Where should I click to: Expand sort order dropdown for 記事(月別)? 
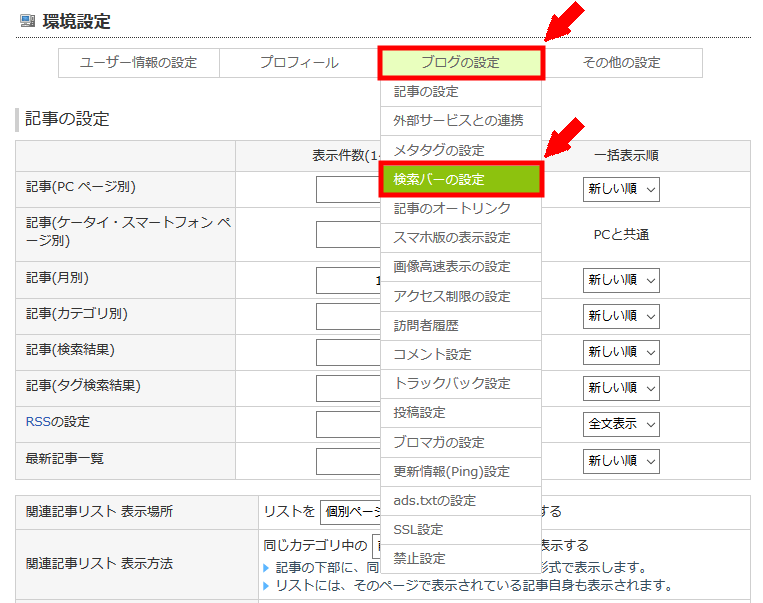[621, 280]
